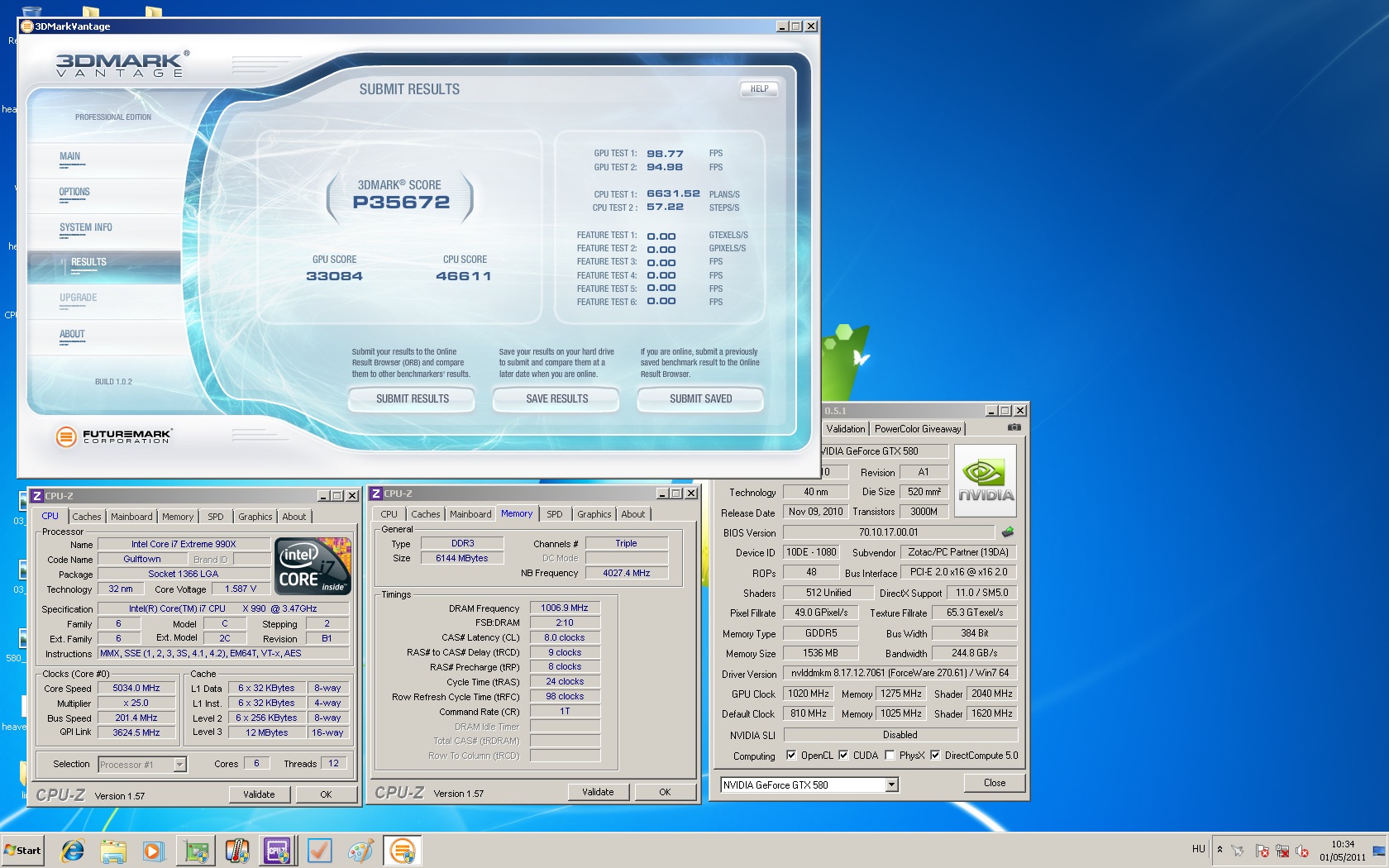Click Close button in GPU-Z

point(995,783)
